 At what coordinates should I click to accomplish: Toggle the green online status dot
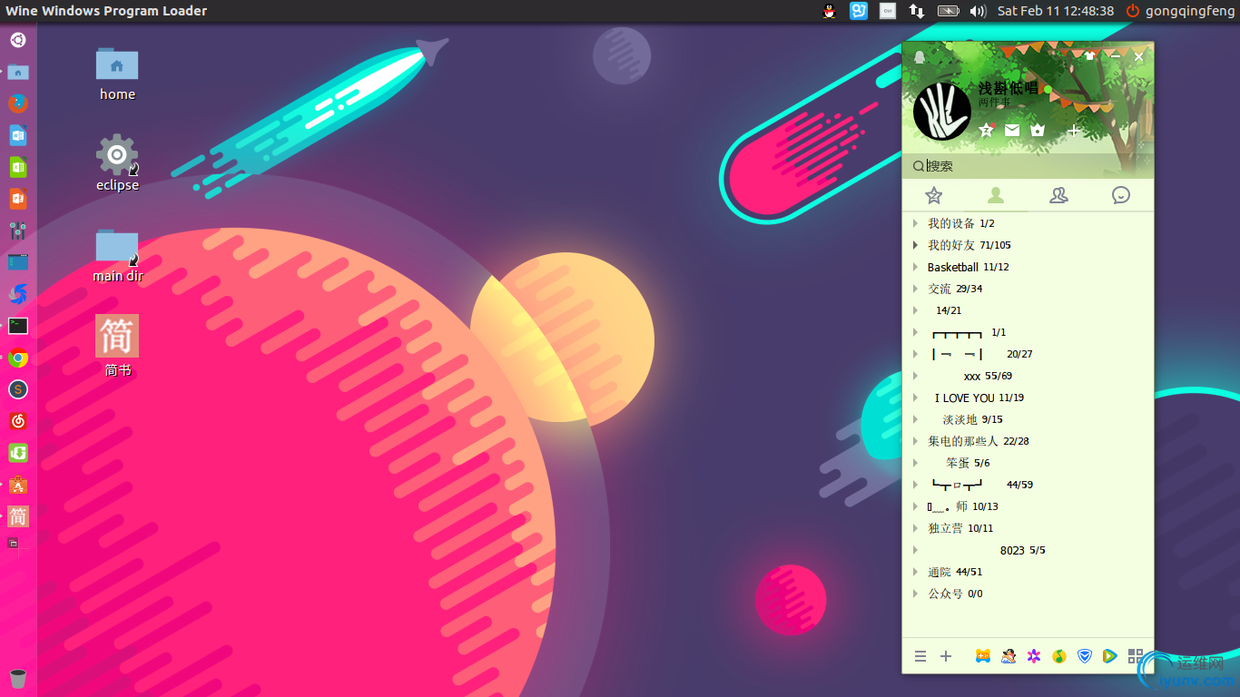(x=1047, y=89)
